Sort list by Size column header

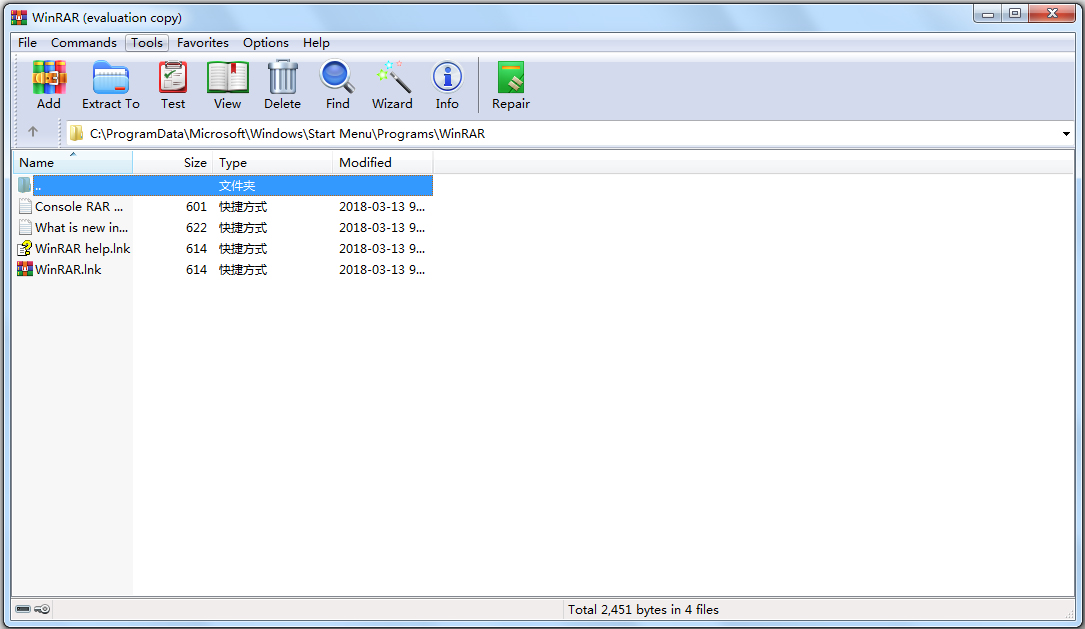coord(172,163)
